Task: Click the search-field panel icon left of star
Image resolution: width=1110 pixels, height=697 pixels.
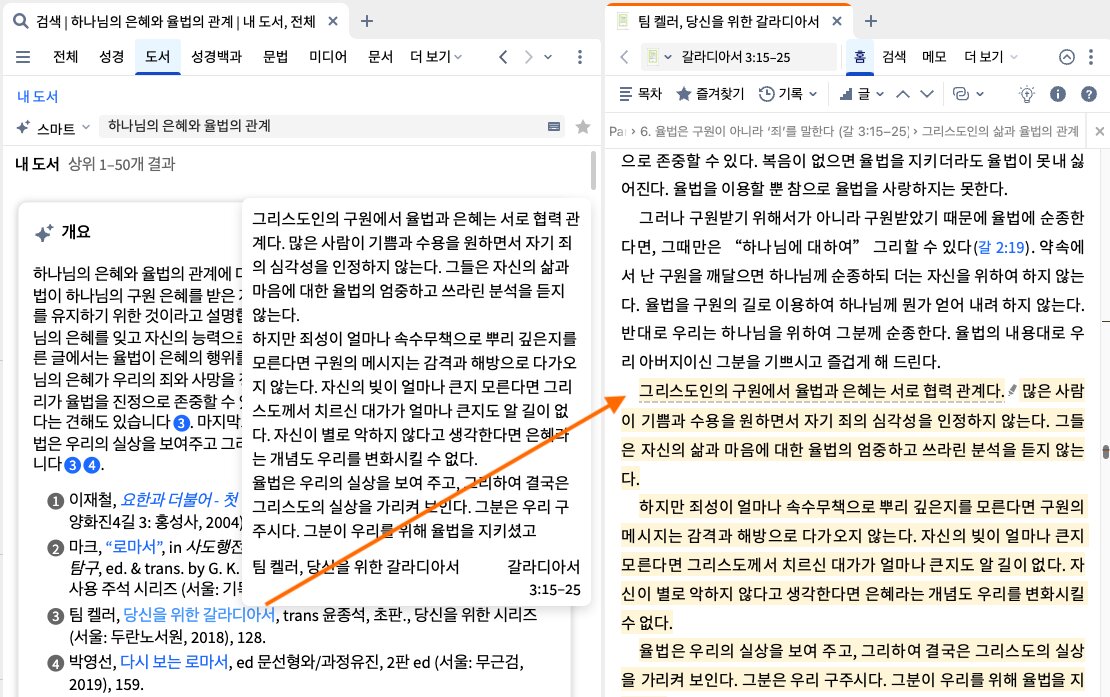Action: (x=554, y=127)
